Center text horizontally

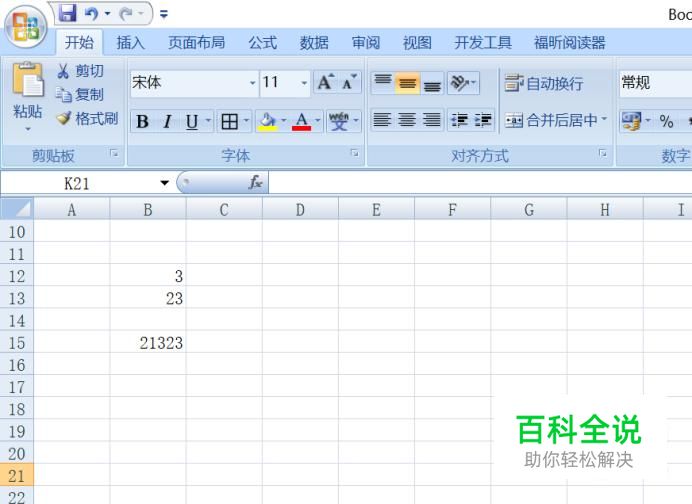(407, 120)
